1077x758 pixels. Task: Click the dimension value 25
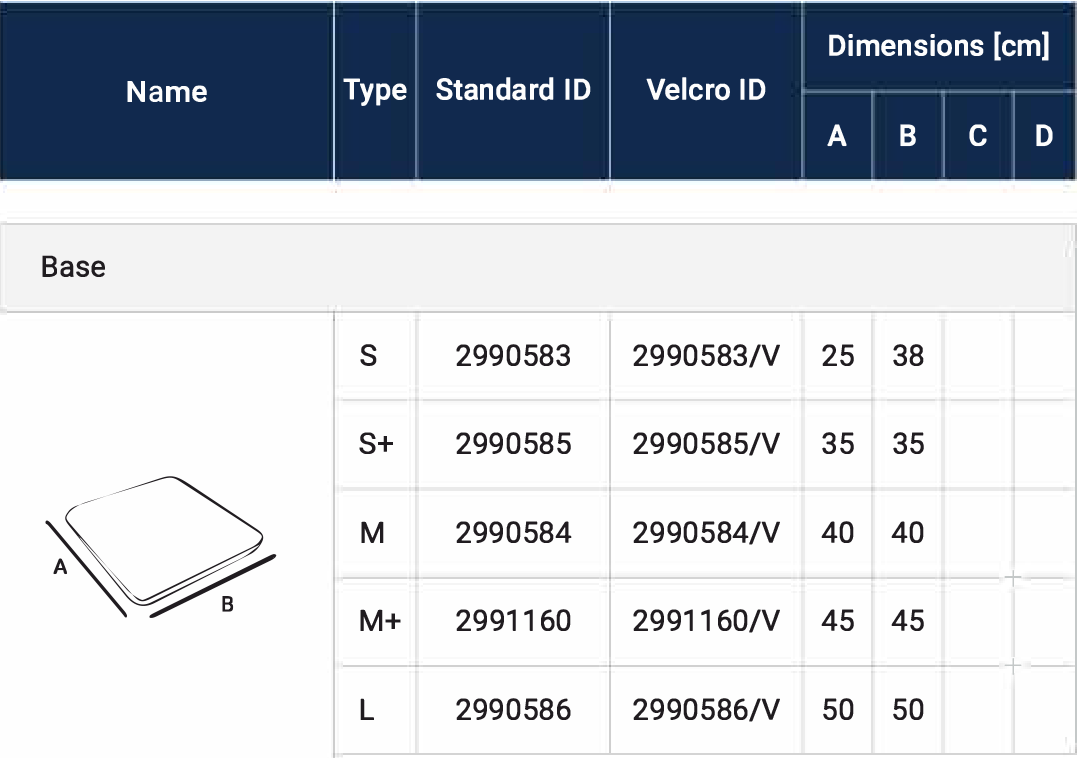click(838, 356)
